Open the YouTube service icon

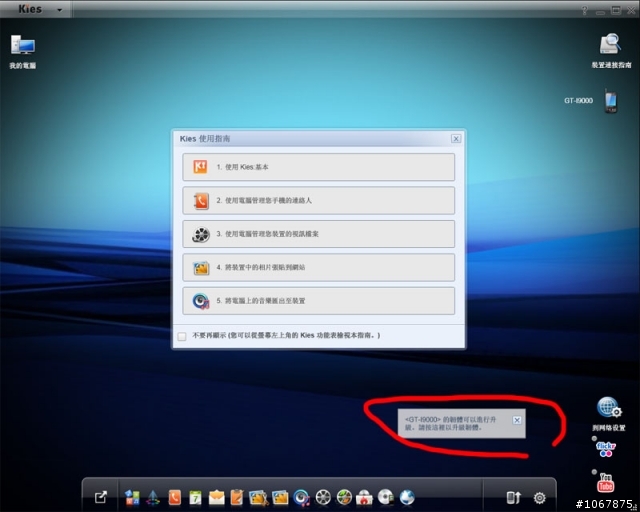(x=606, y=483)
